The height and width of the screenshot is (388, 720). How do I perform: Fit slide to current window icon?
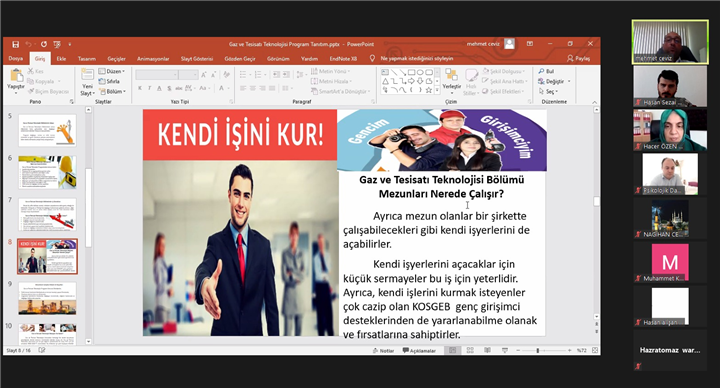[x=595, y=350]
